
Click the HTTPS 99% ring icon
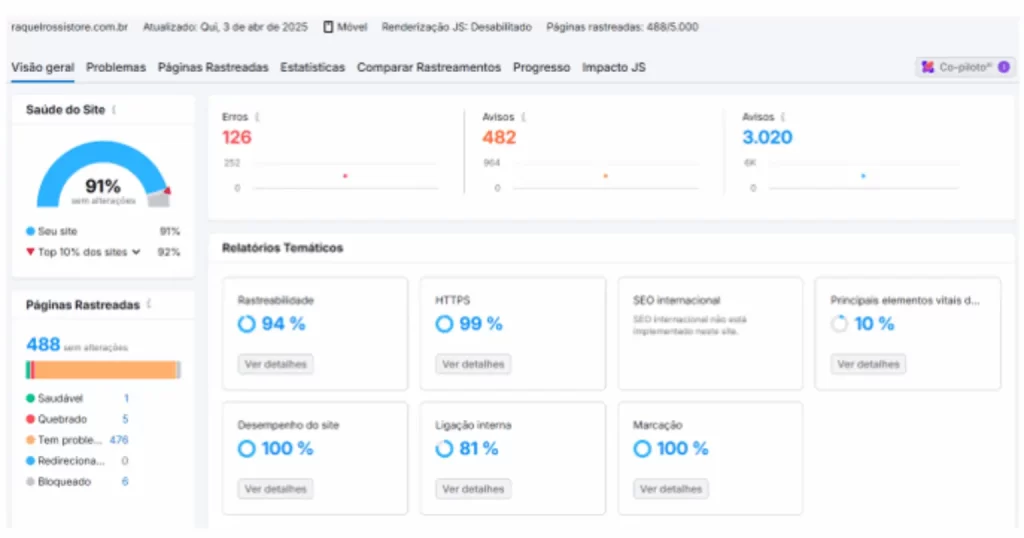(x=444, y=324)
